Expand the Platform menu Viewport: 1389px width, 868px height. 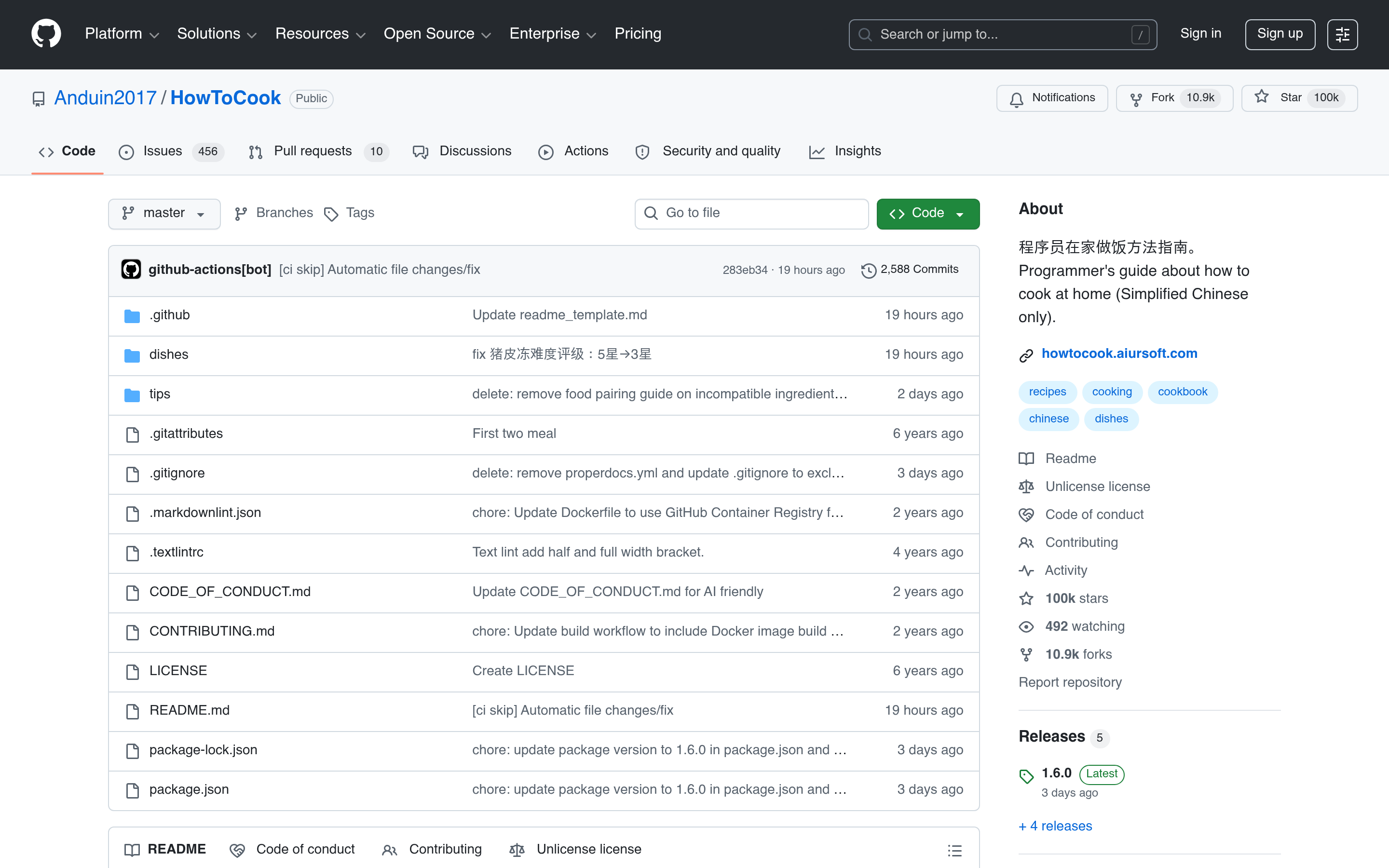(122, 34)
